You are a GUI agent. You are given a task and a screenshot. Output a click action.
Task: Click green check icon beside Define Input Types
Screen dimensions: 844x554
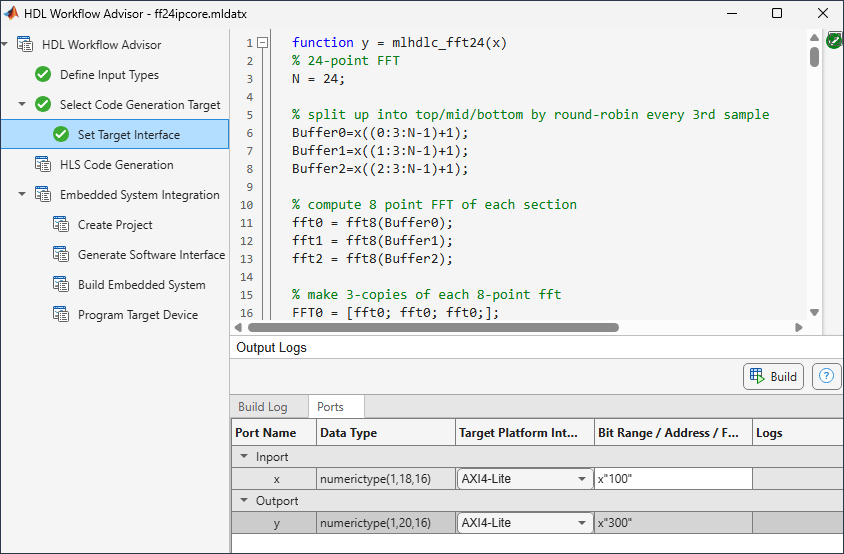click(43, 74)
